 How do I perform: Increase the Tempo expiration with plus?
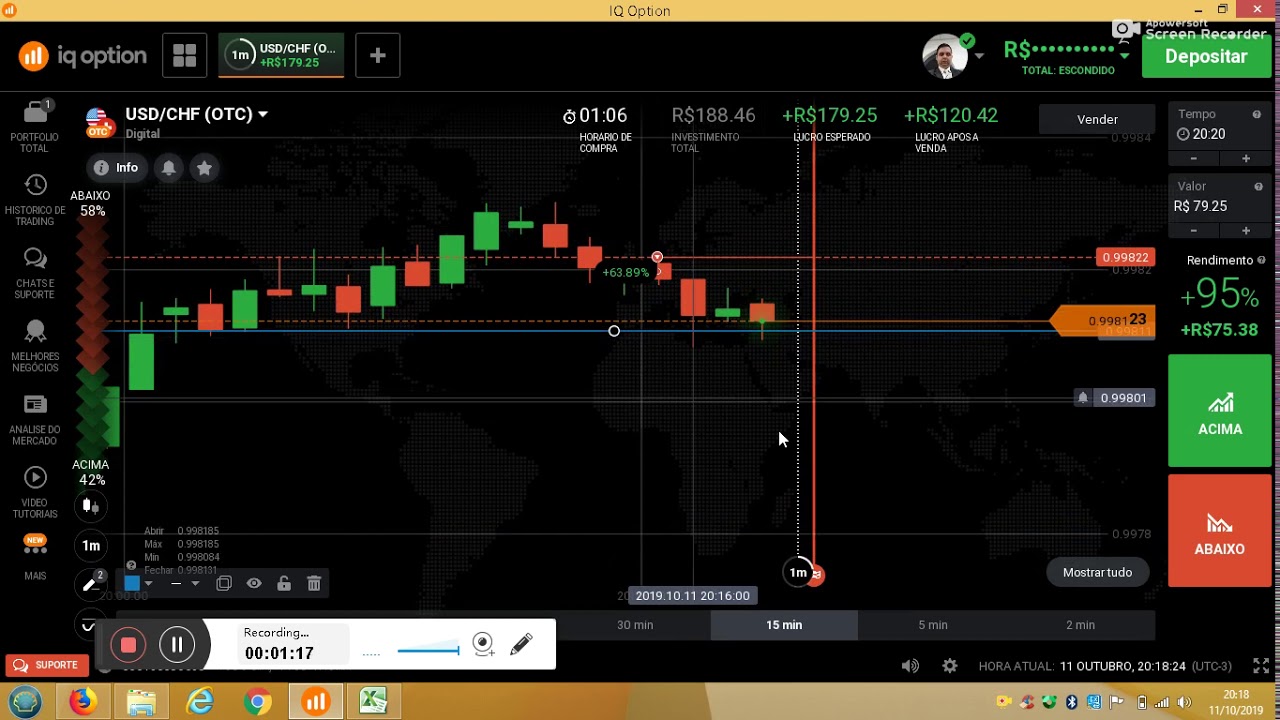(1246, 158)
